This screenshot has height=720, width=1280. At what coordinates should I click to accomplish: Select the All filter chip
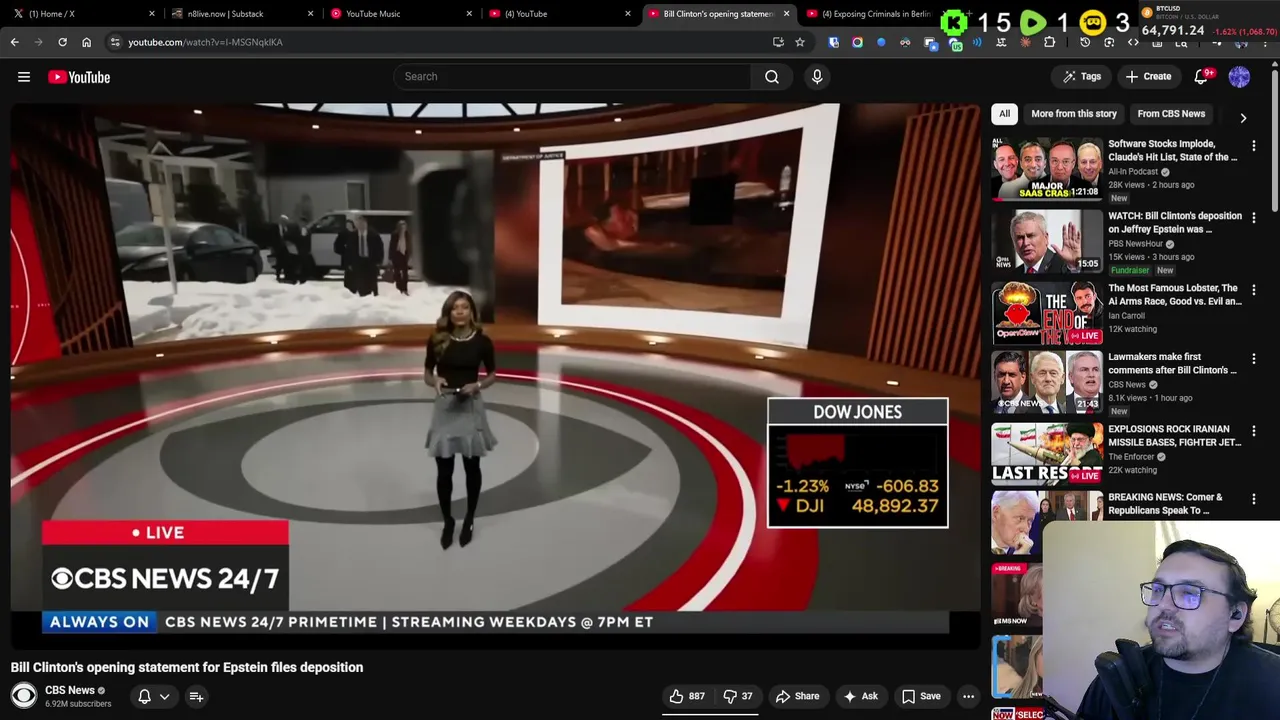pyautogui.click(x=1004, y=114)
